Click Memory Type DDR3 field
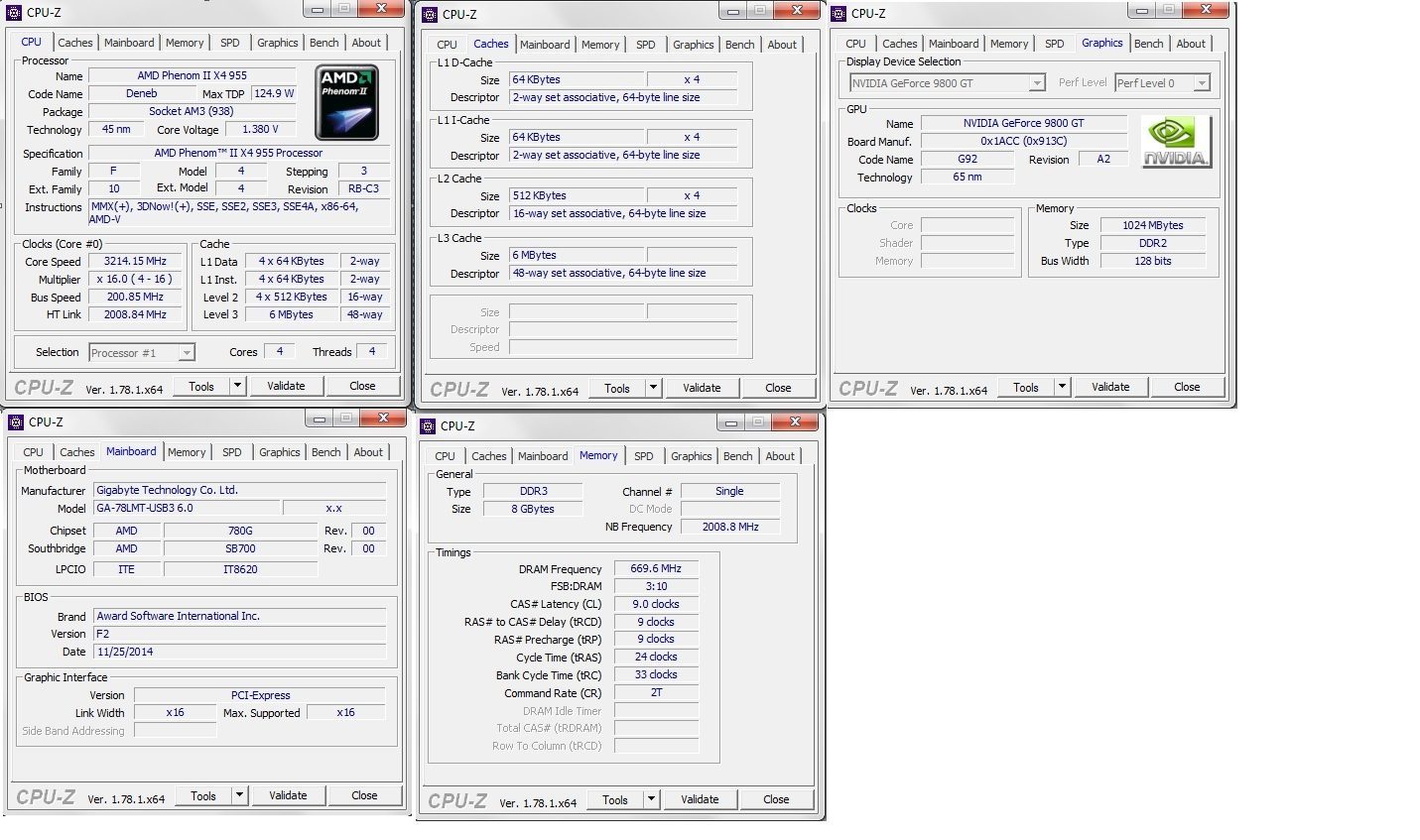Screen dimensions: 1420x840 (533, 491)
